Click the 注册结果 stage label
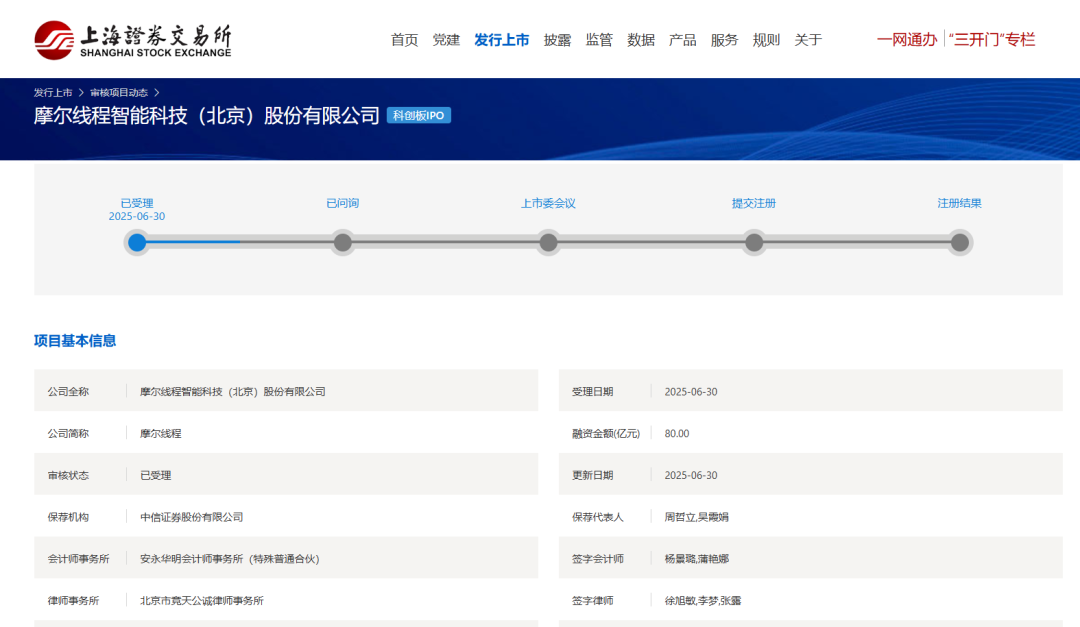 pyautogui.click(x=959, y=203)
